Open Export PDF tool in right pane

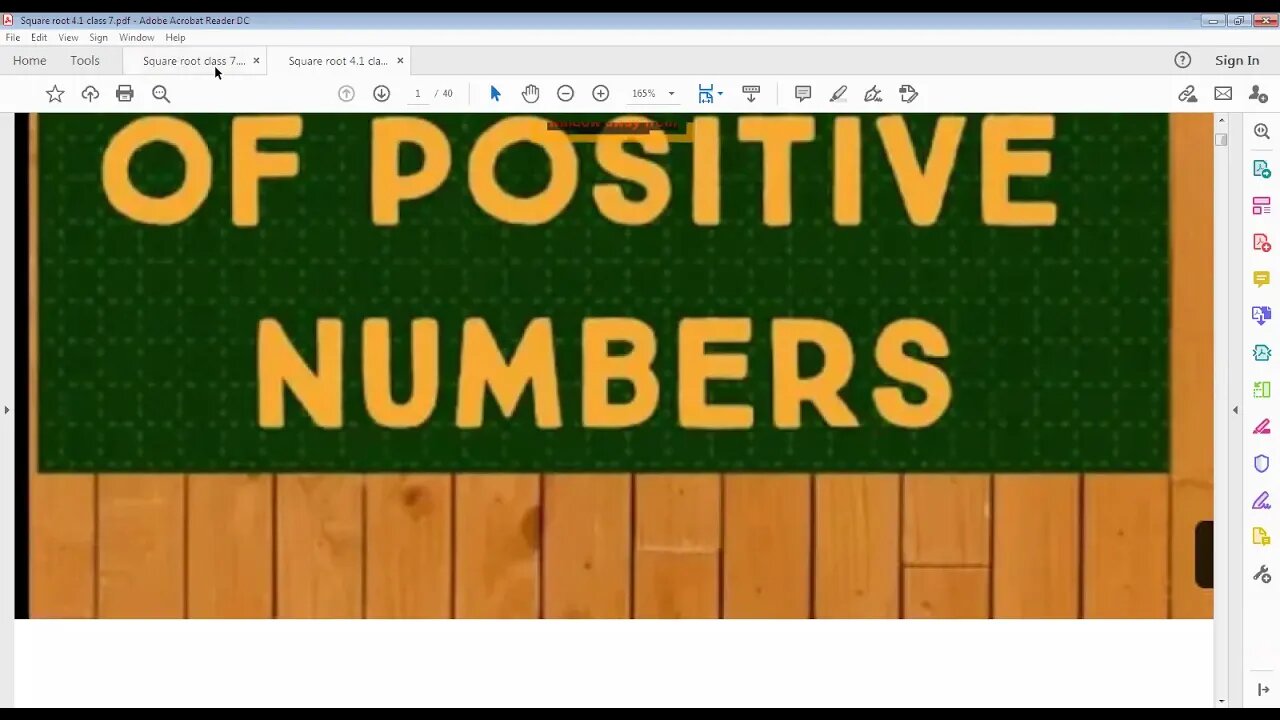click(x=1262, y=169)
